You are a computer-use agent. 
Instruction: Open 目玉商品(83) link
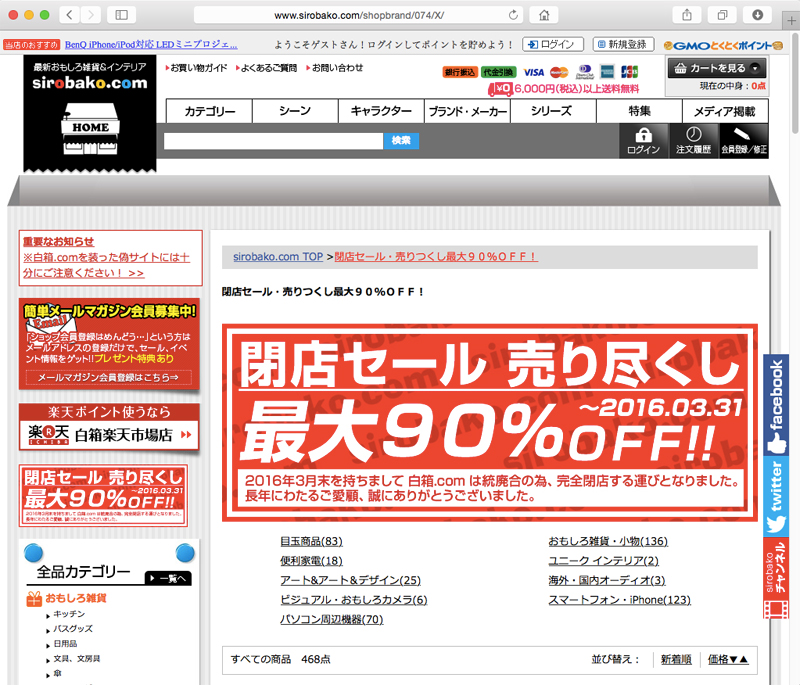click(311, 541)
